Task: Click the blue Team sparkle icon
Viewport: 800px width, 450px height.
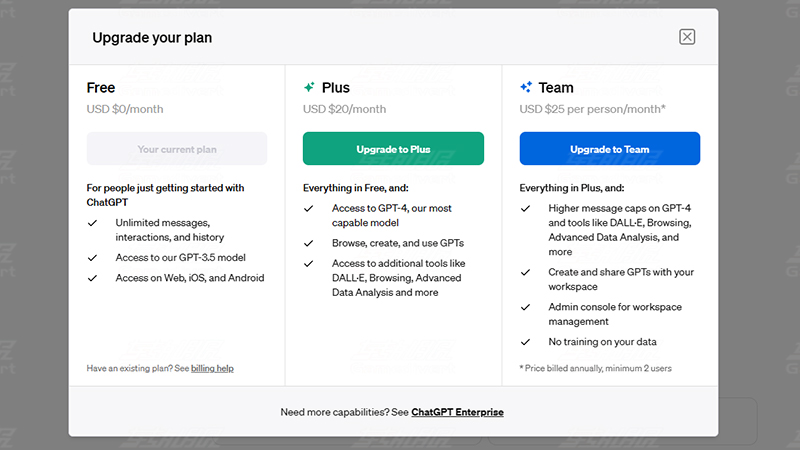Action: click(526, 87)
